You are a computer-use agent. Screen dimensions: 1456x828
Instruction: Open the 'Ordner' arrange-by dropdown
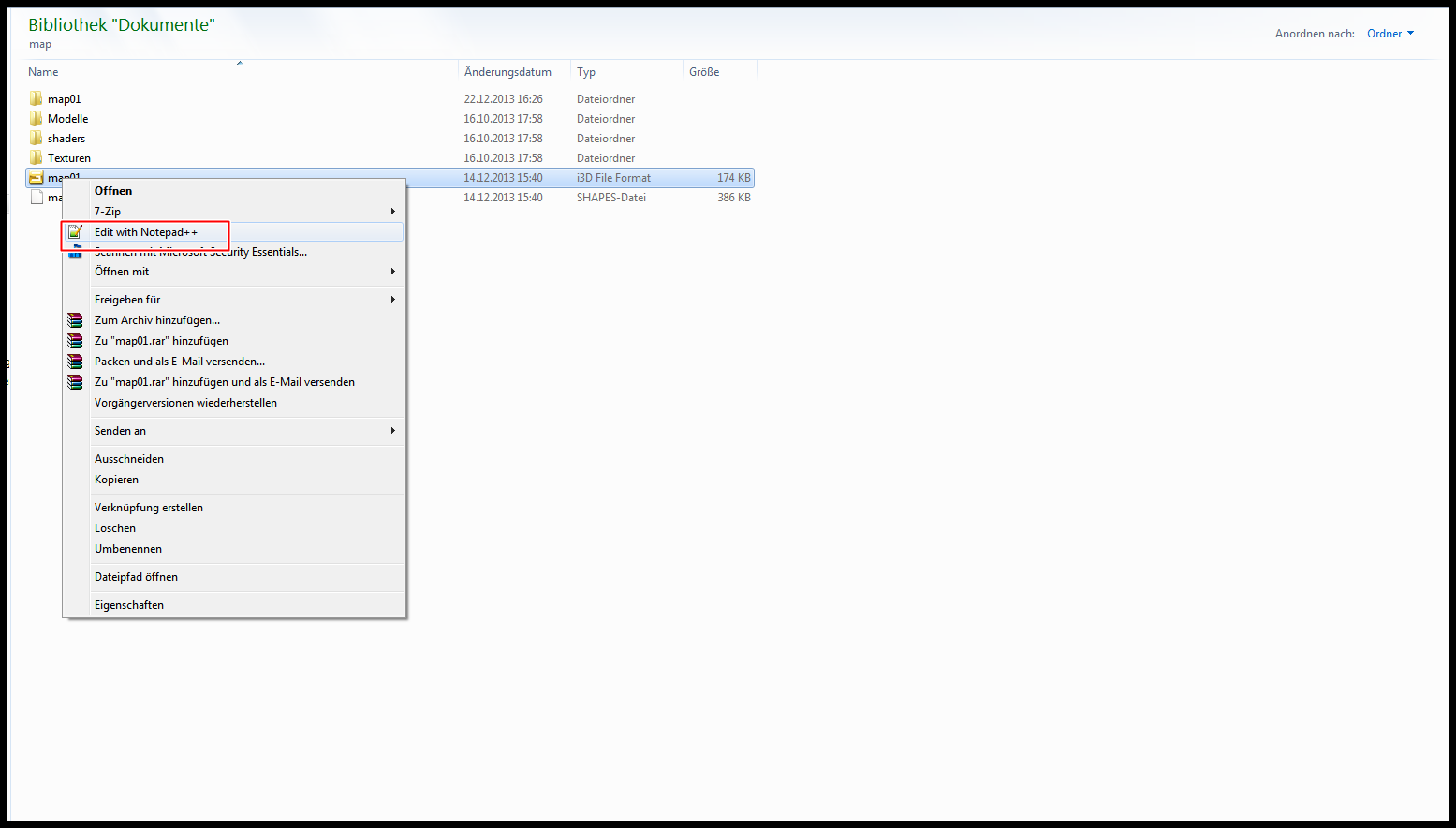(x=1390, y=34)
